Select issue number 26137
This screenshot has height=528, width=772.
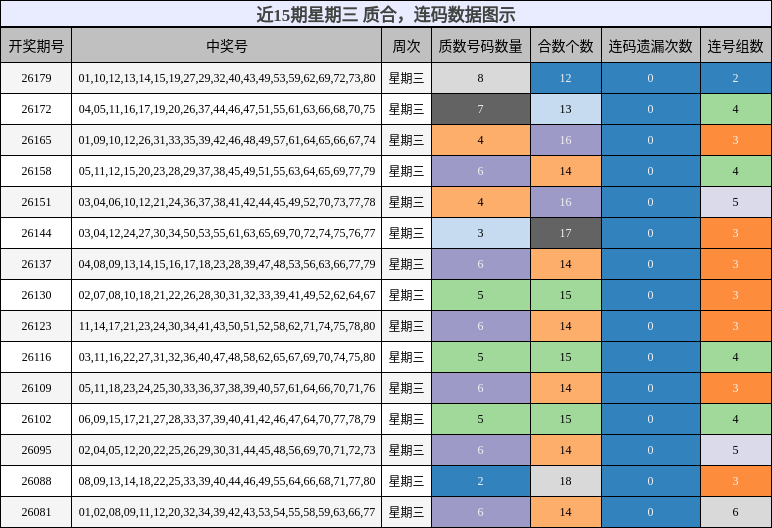36,264
